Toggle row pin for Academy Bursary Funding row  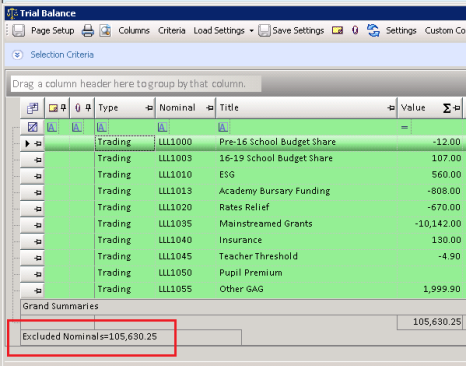(38, 192)
